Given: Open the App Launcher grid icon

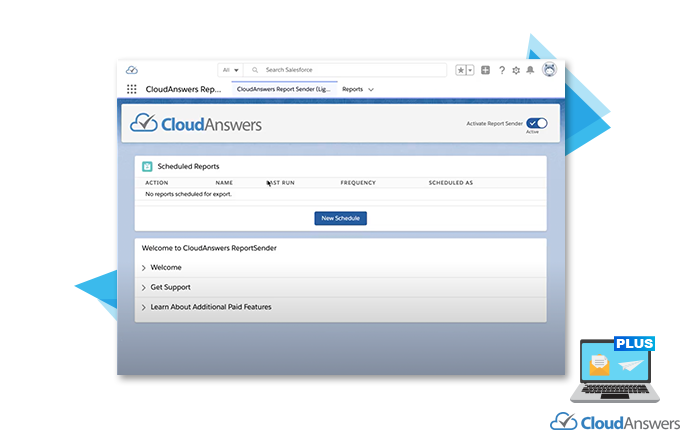Looking at the screenshot, I should click(131, 89).
